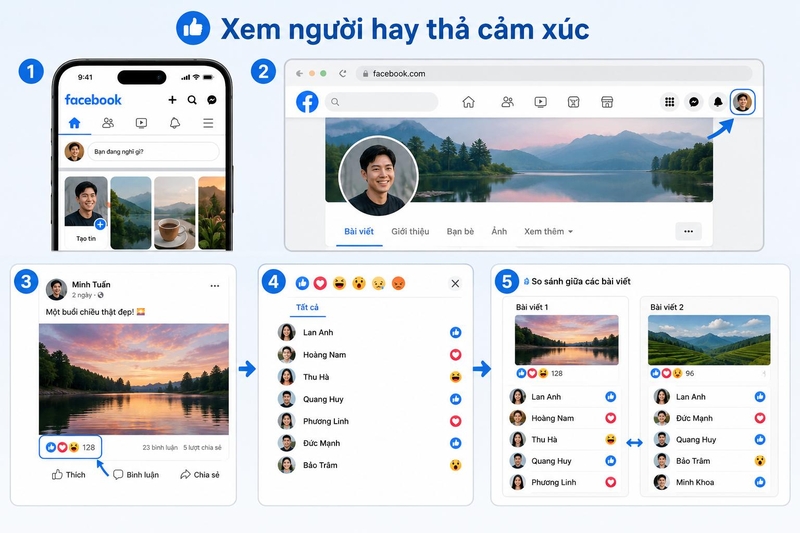This screenshot has height=533, width=800.
Task: Open the Video tab on phone Facebook
Action: click(x=141, y=123)
